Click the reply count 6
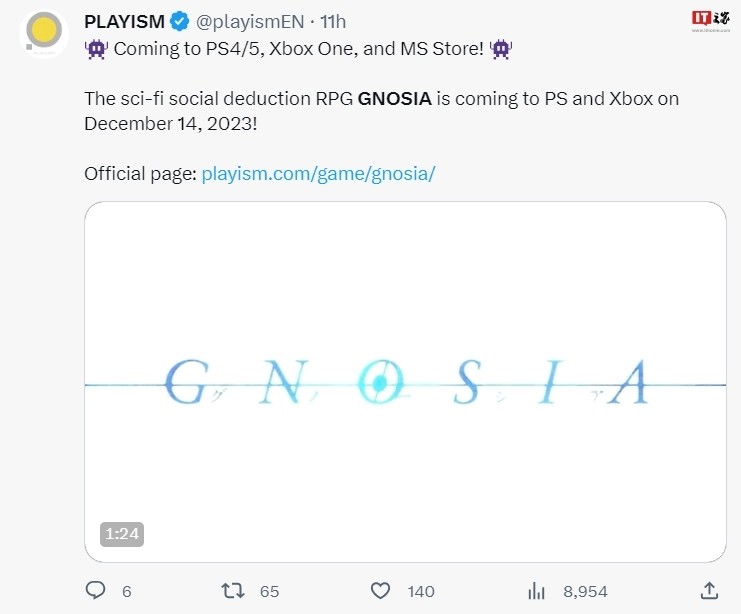This screenshot has width=741, height=614. click(126, 591)
